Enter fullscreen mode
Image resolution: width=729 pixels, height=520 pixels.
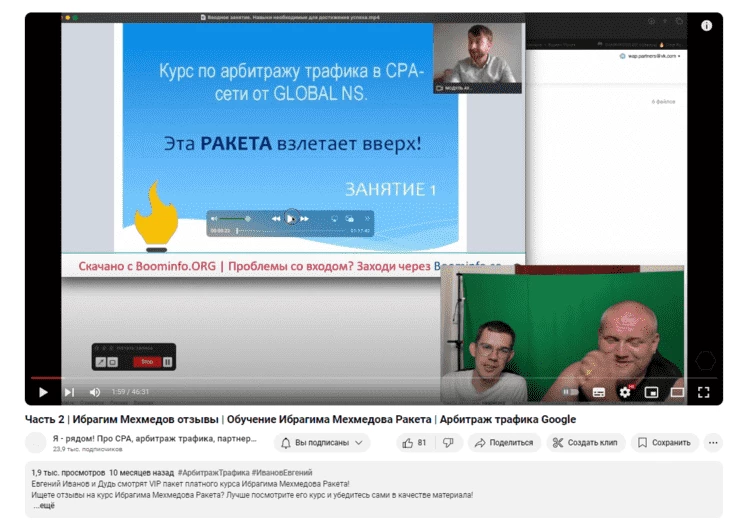pyautogui.click(x=703, y=392)
